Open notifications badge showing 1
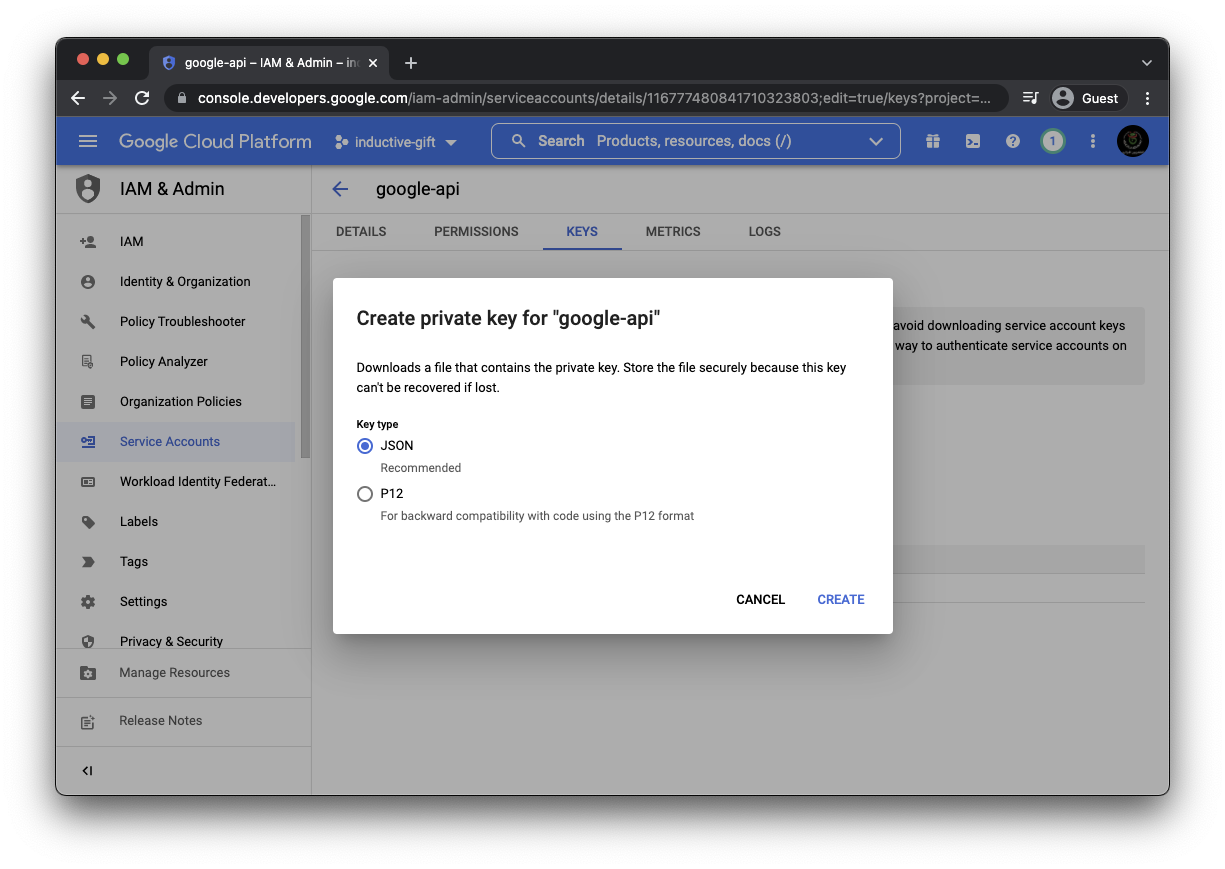1225x869 pixels. click(x=1052, y=142)
